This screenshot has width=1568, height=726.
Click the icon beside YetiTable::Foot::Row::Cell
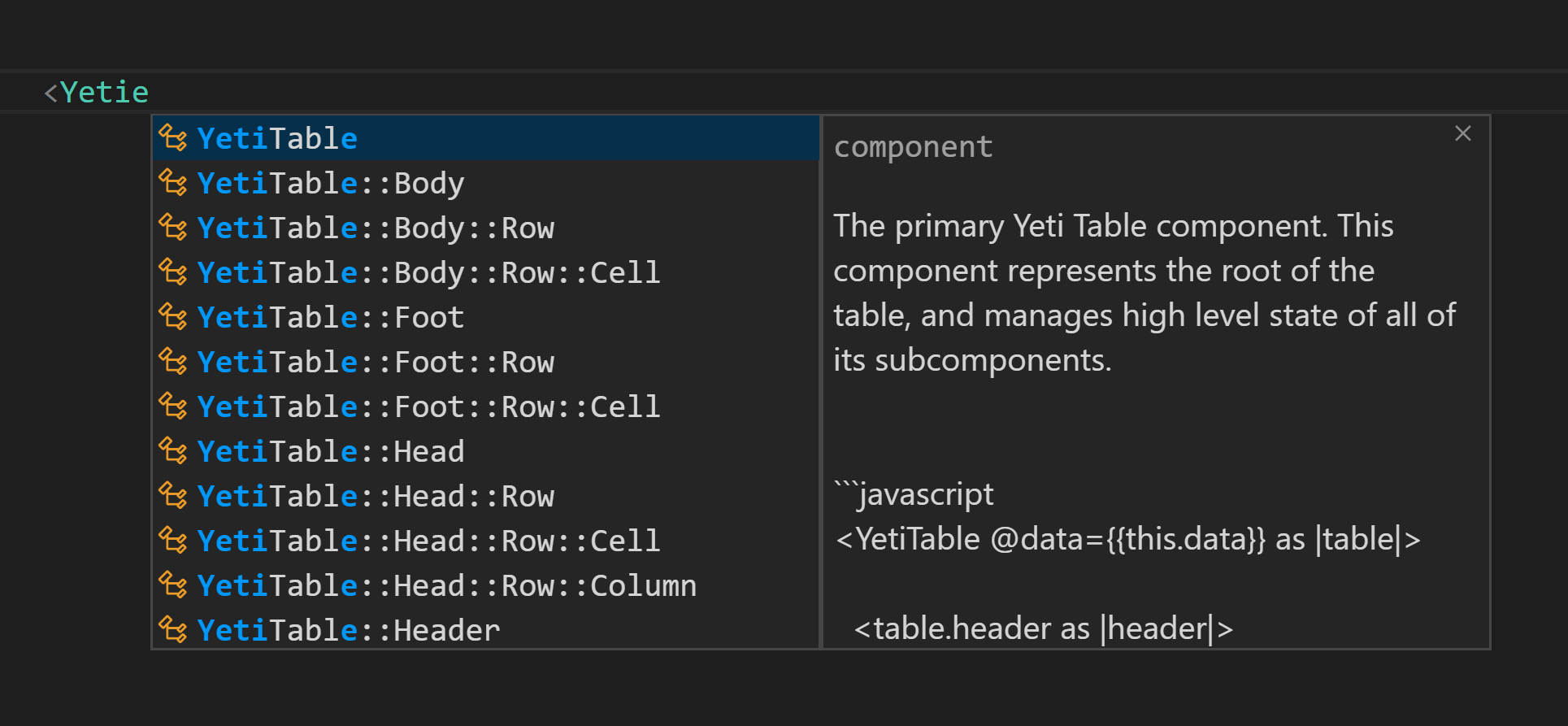172,406
